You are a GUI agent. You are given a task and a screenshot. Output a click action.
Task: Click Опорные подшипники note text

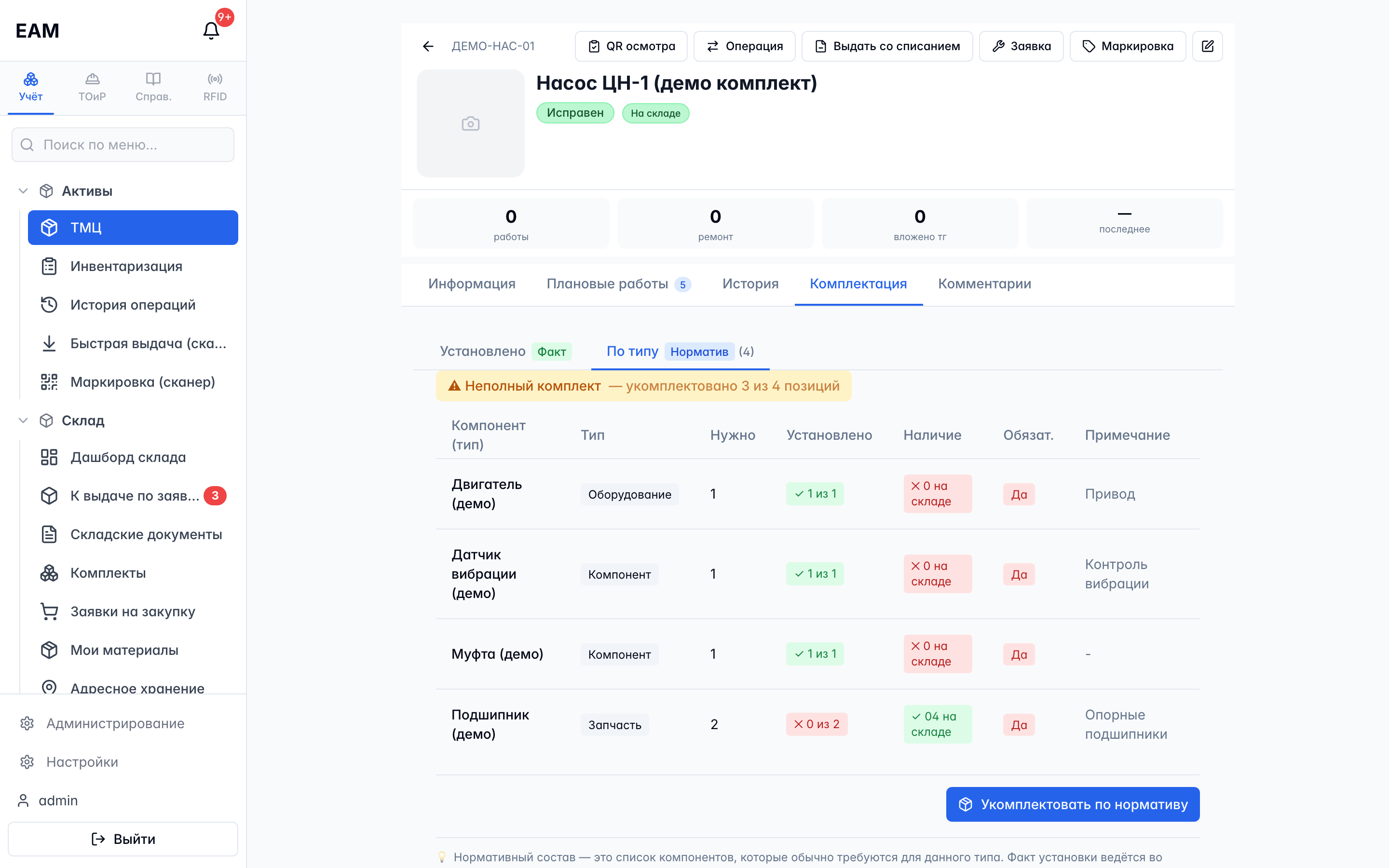1126,724
